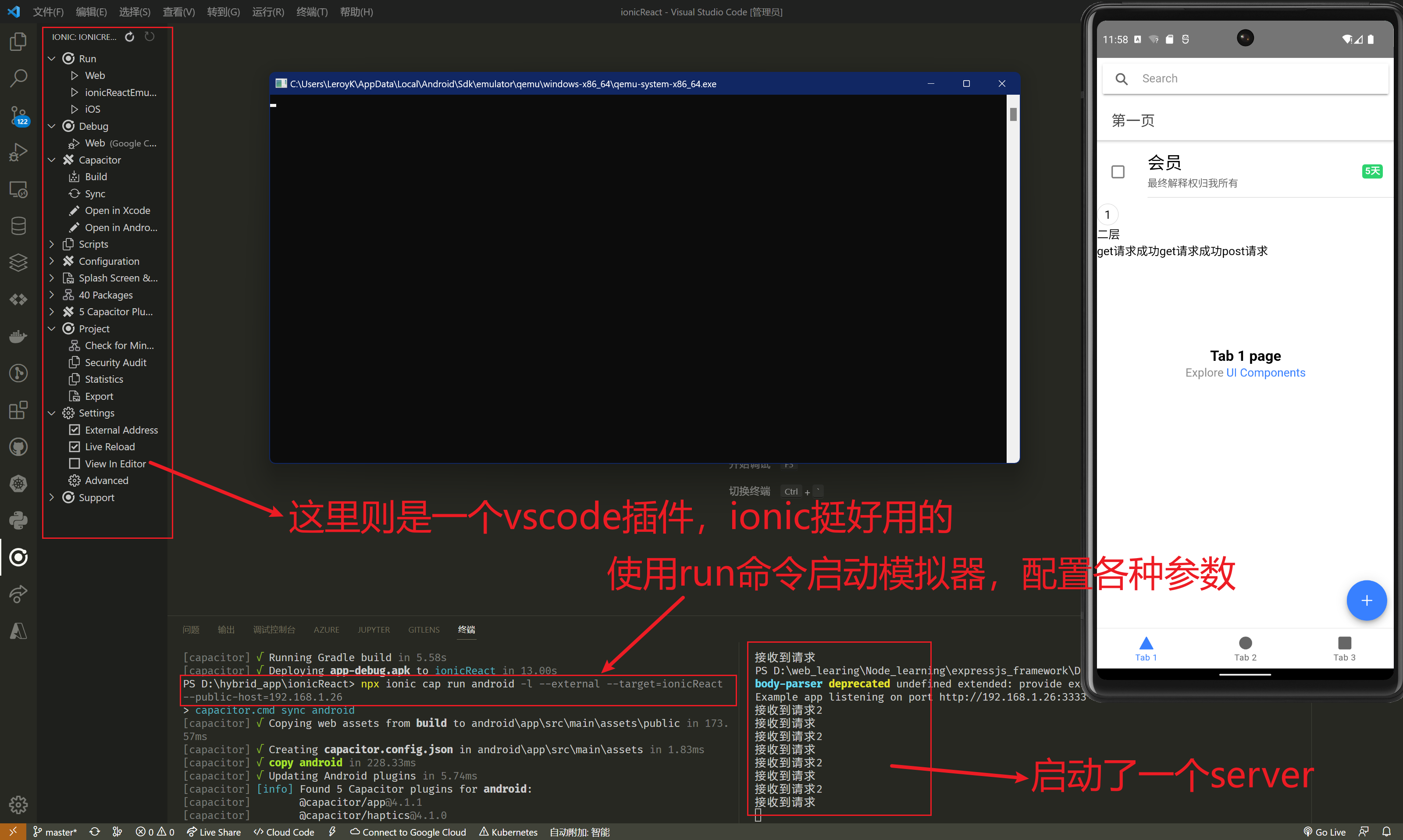Click the Ionic panel refresh icon

[x=130, y=37]
